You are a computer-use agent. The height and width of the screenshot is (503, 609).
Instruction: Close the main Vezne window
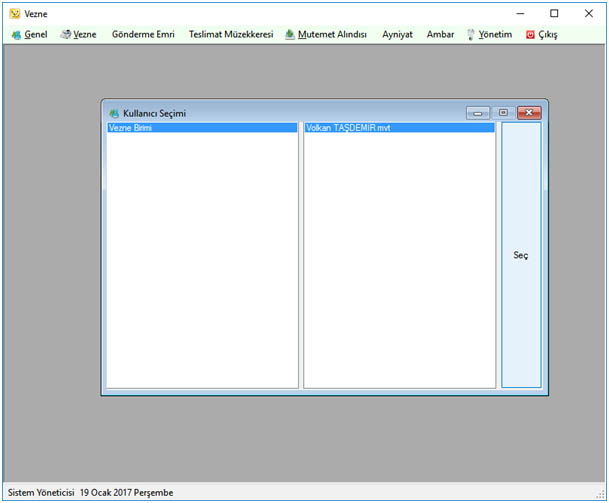tap(588, 14)
